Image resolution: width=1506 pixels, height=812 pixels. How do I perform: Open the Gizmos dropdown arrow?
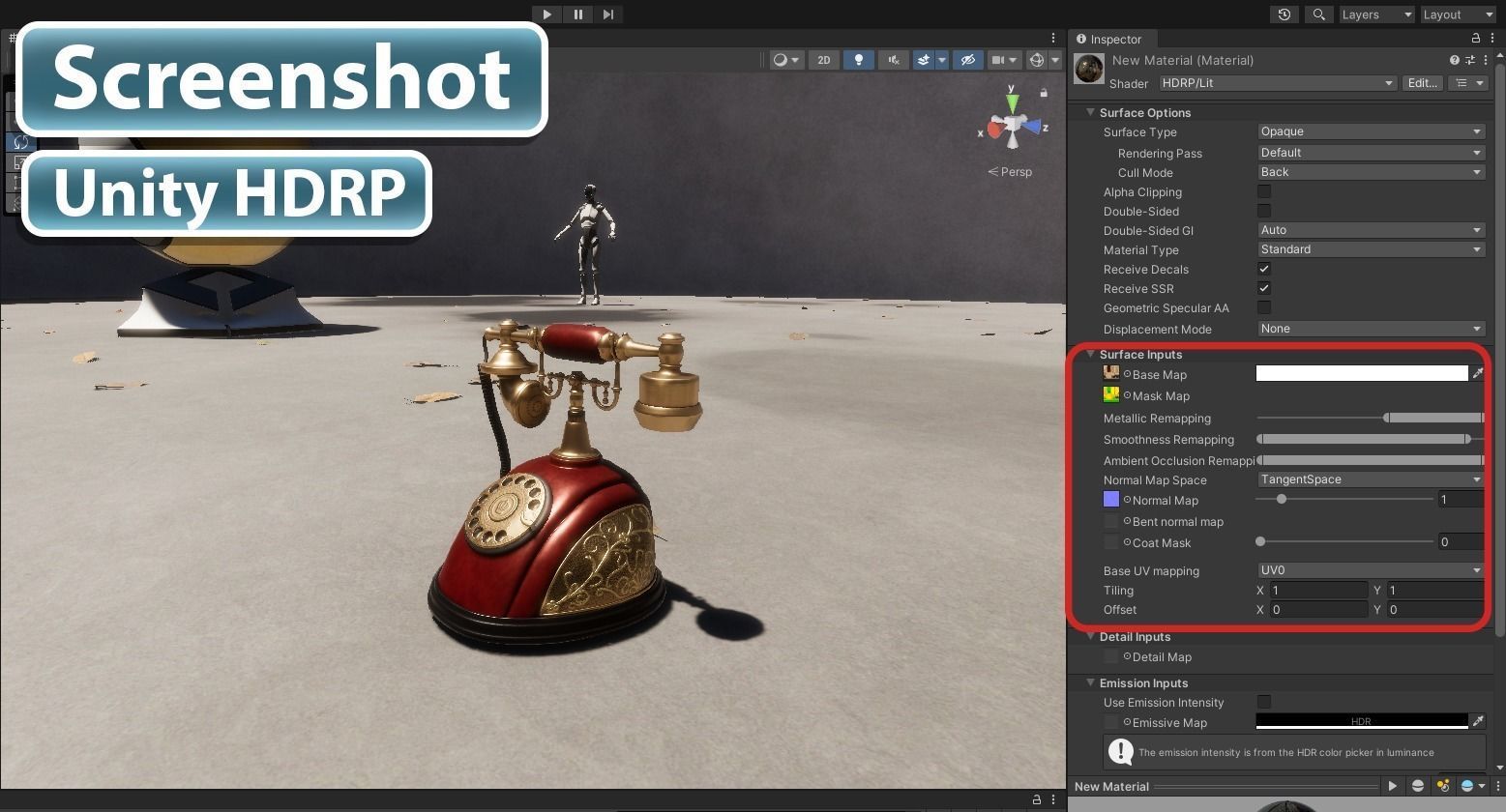(x=1055, y=60)
